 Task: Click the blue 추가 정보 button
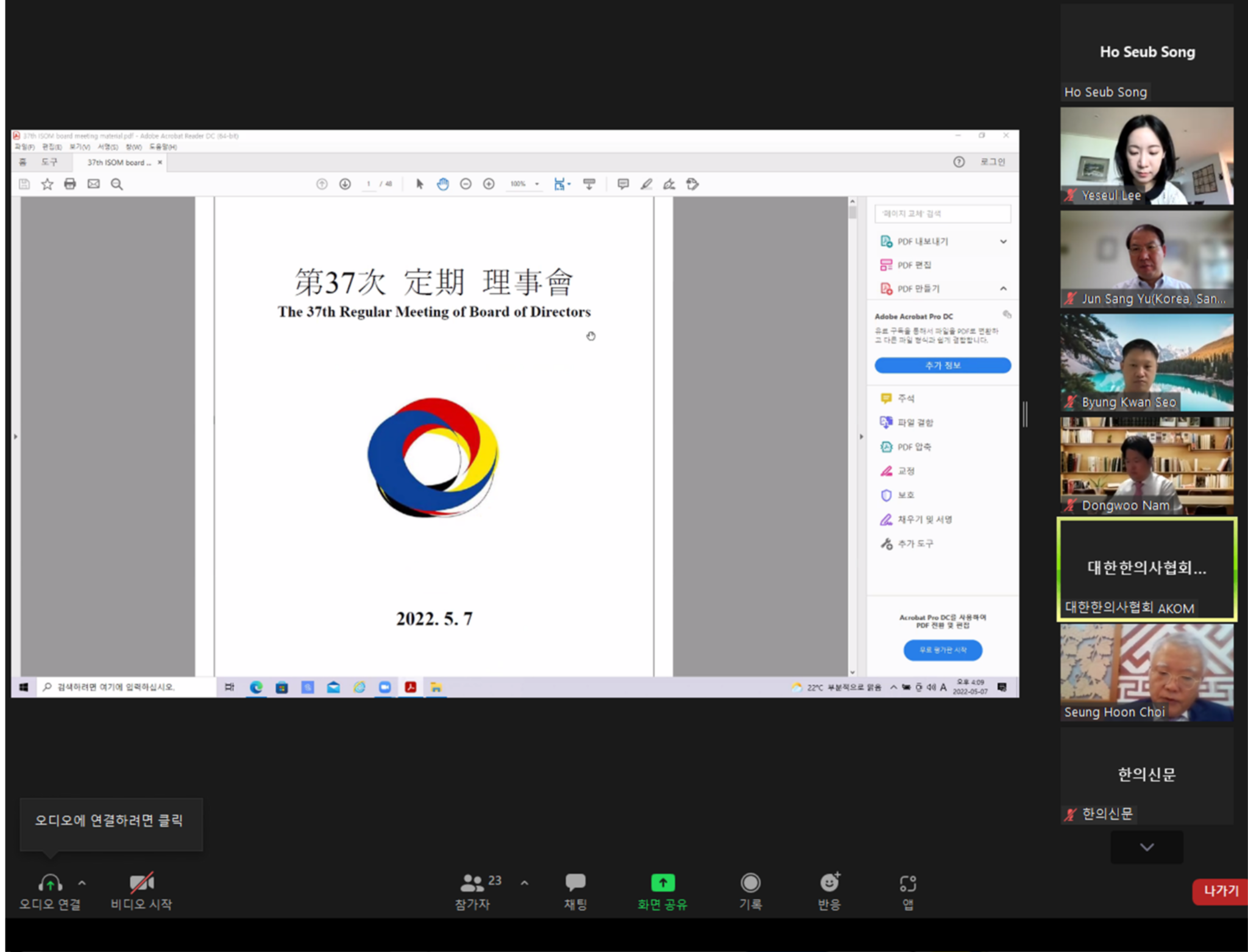[x=942, y=365]
